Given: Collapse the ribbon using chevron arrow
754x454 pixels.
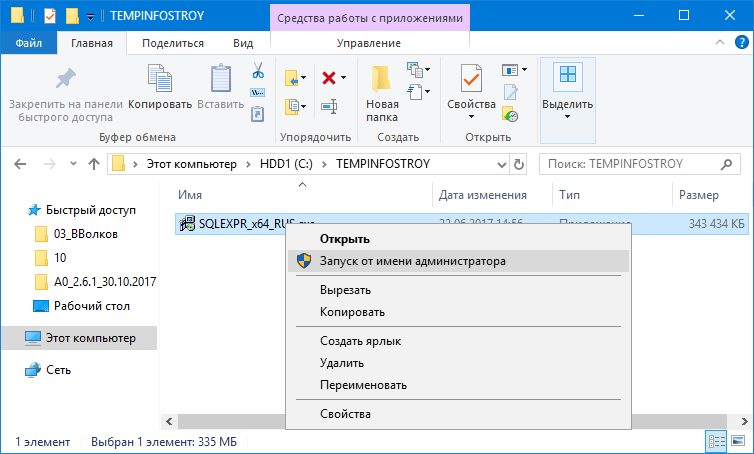Looking at the screenshot, I should point(721,43).
